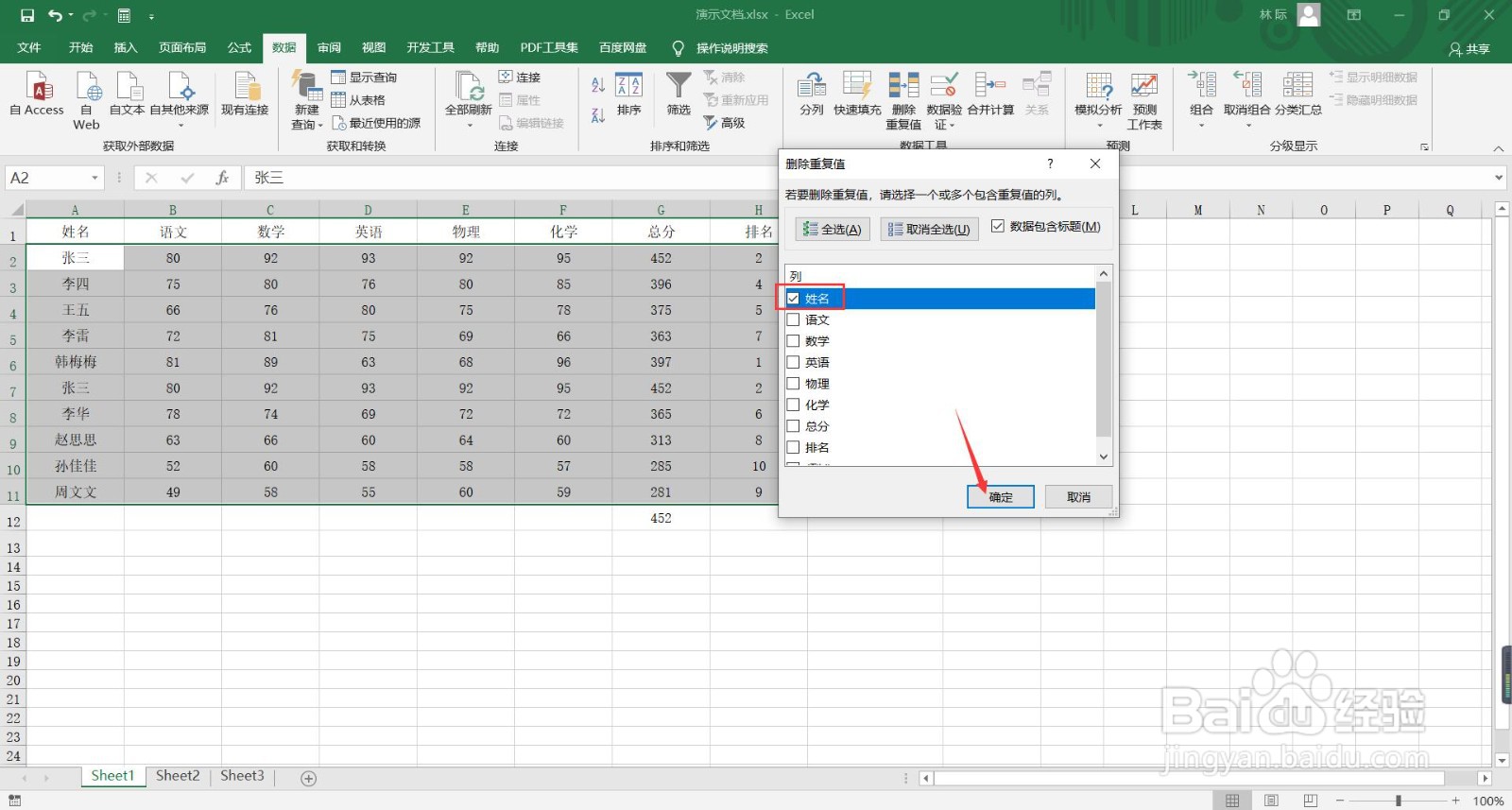
Task: Click the zoom slider handle
Action: pos(1399,801)
